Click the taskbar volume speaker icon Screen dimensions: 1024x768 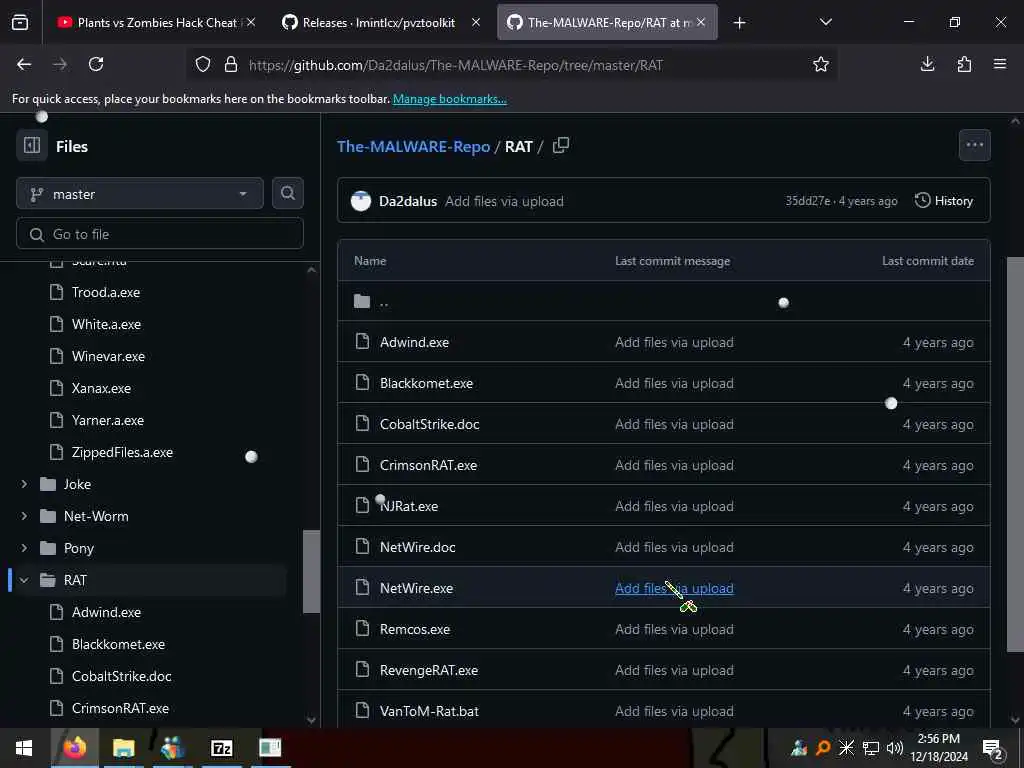click(895, 748)
